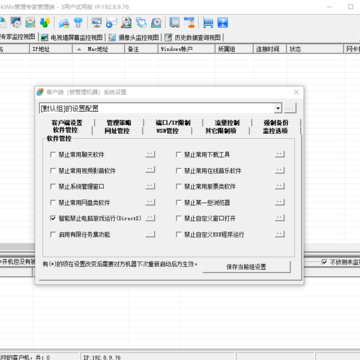Click the cascading windows toolbar icon

pos(141,23)
